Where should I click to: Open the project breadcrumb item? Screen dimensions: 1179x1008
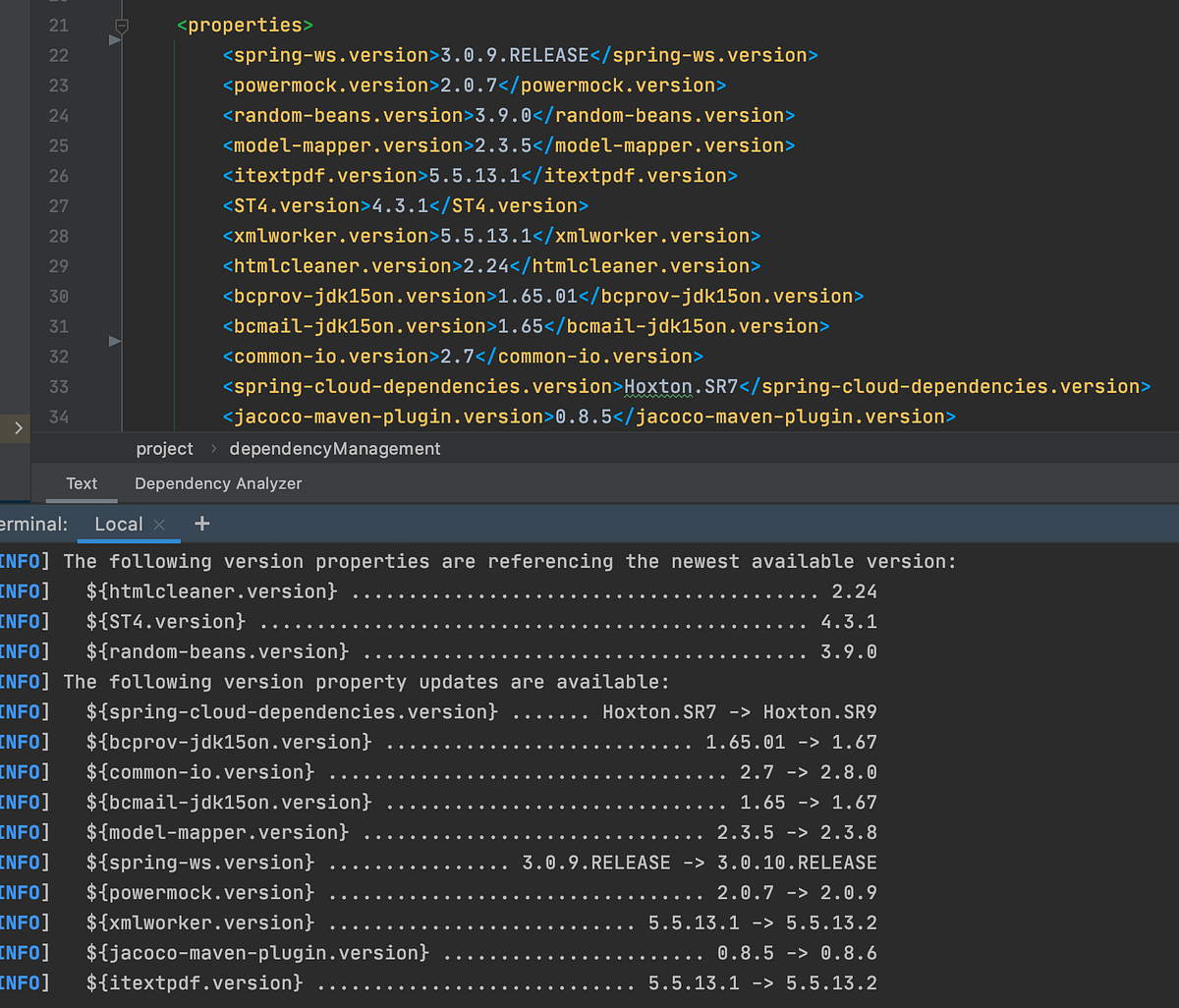point(164,448)
